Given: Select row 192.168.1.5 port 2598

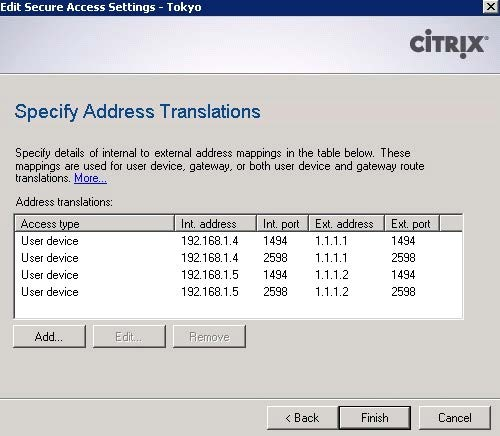Looking at the screenshot, I should point(238,292).
